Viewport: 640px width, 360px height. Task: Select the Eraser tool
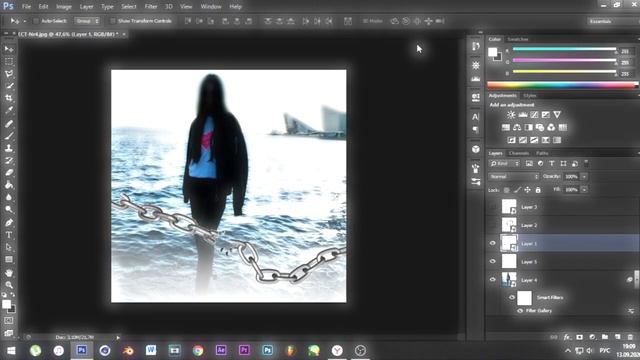point(9,173)
